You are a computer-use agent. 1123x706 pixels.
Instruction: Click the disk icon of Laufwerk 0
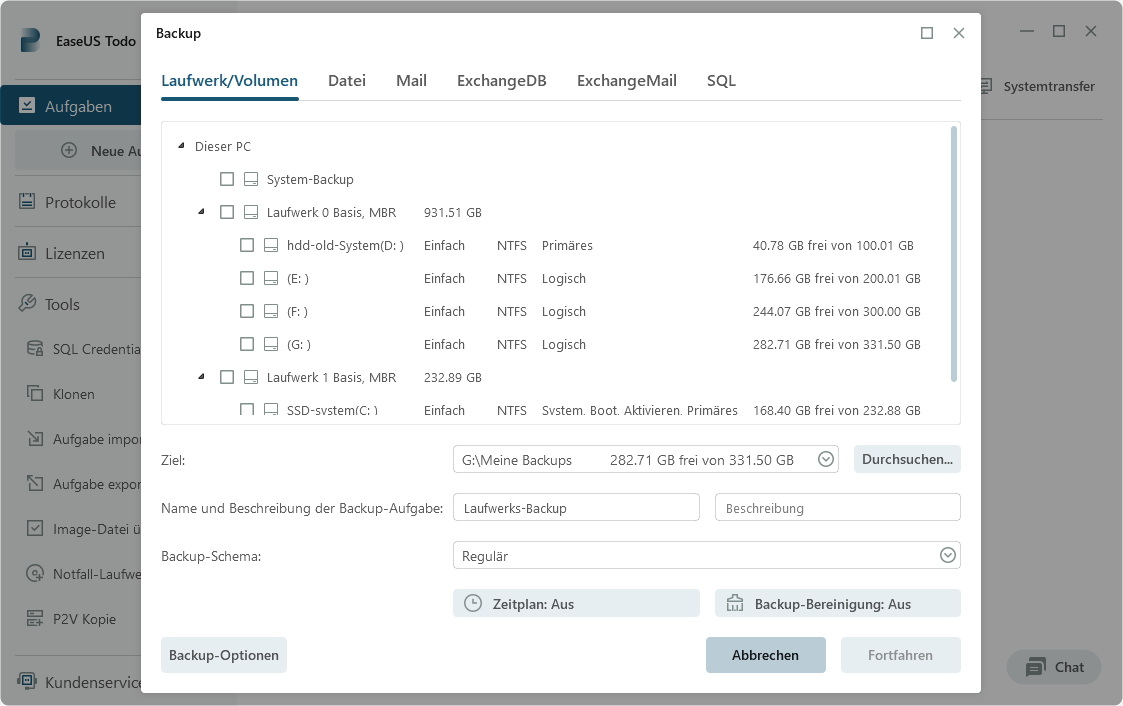point(251,212)
